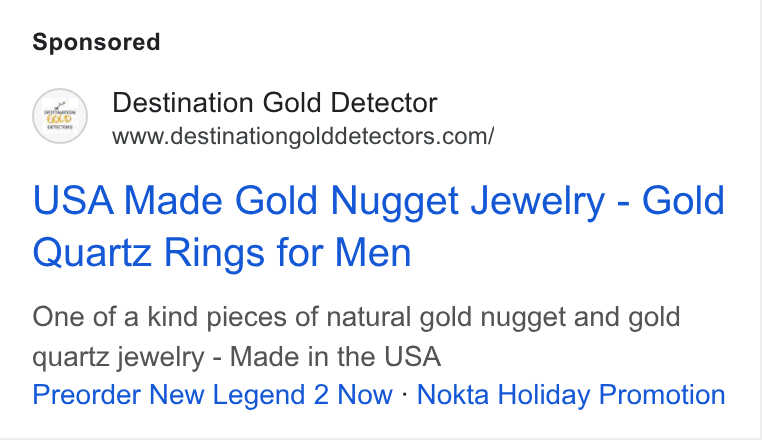762x440 pixels.
Task: Click the word 'Nokta' in the sitelink
Action: (x=452, y=394)
